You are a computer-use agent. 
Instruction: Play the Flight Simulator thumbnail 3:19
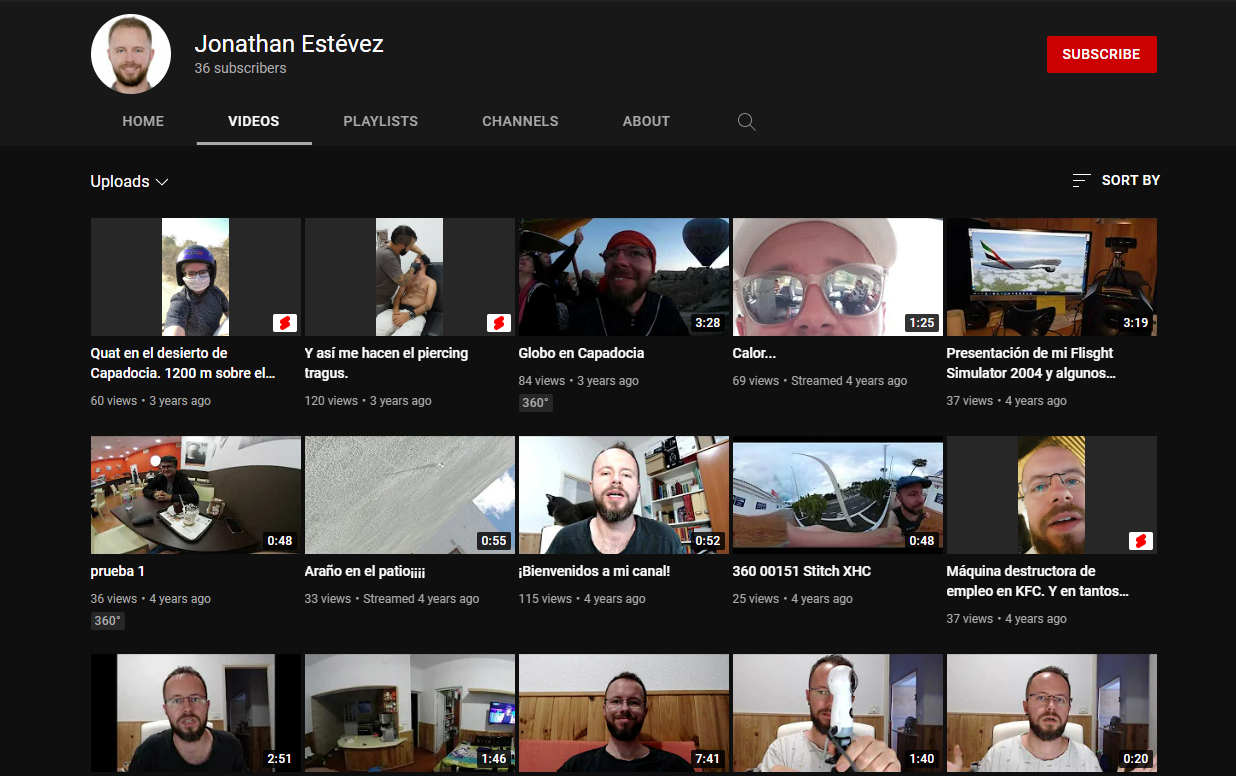(1052, 277)
